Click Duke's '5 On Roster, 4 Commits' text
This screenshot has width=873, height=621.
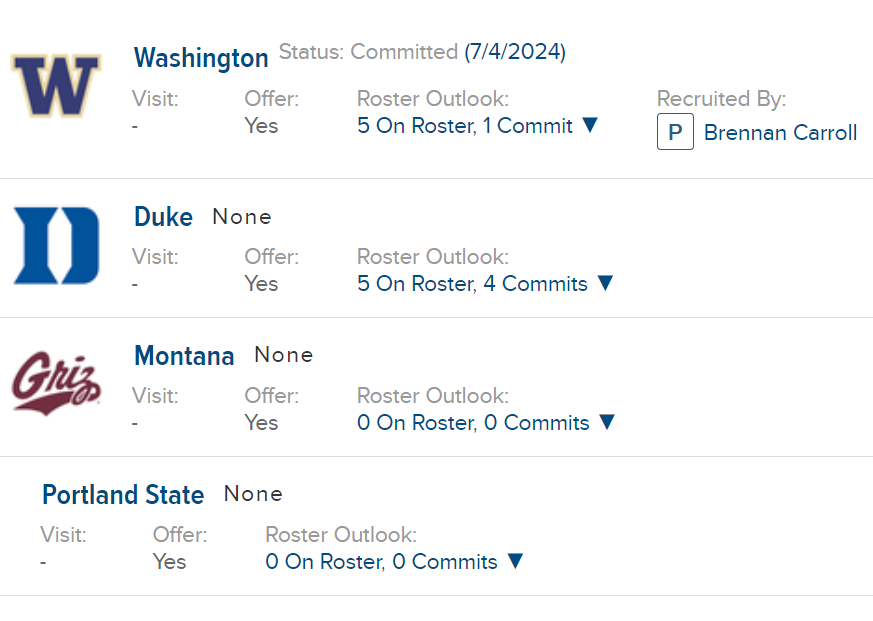(x=472, y=284)
